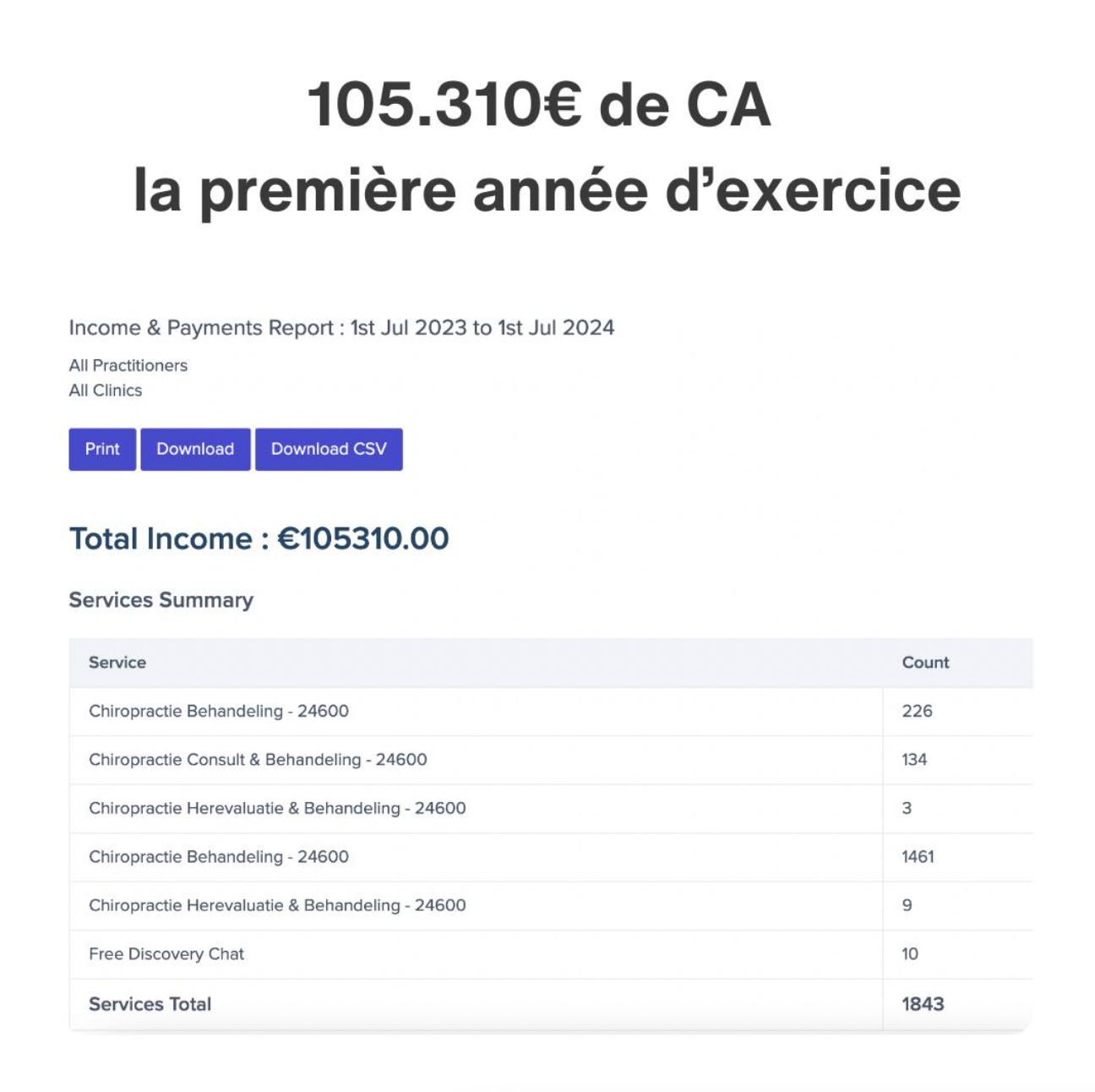Click the Total Income €105310.00 heading
The height and width of the screenshot is (1092, 1095).
coord(259,538)
